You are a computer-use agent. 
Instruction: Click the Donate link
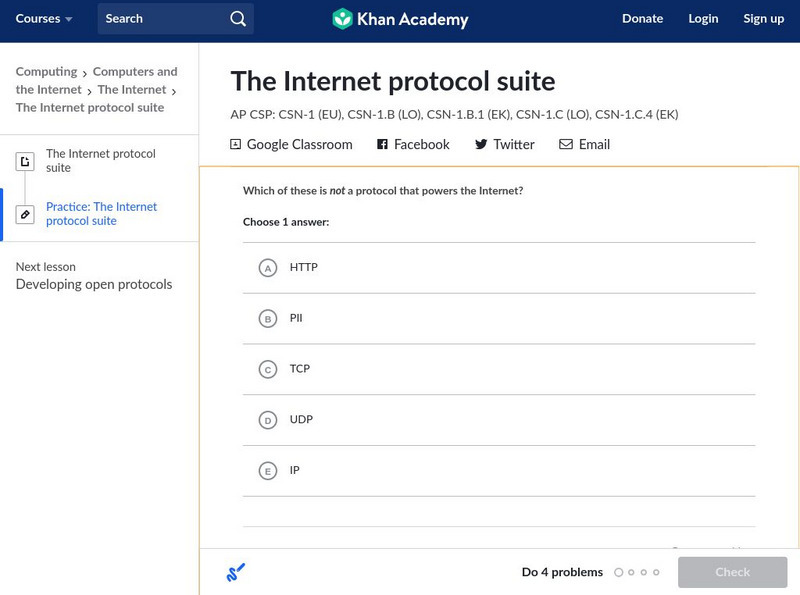(642, 19)
